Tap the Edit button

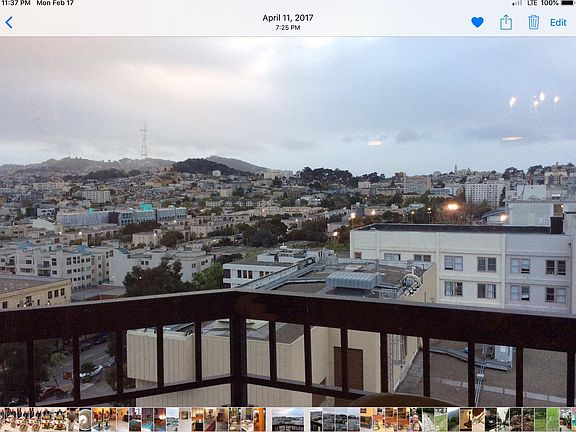(x=558, y=22)
